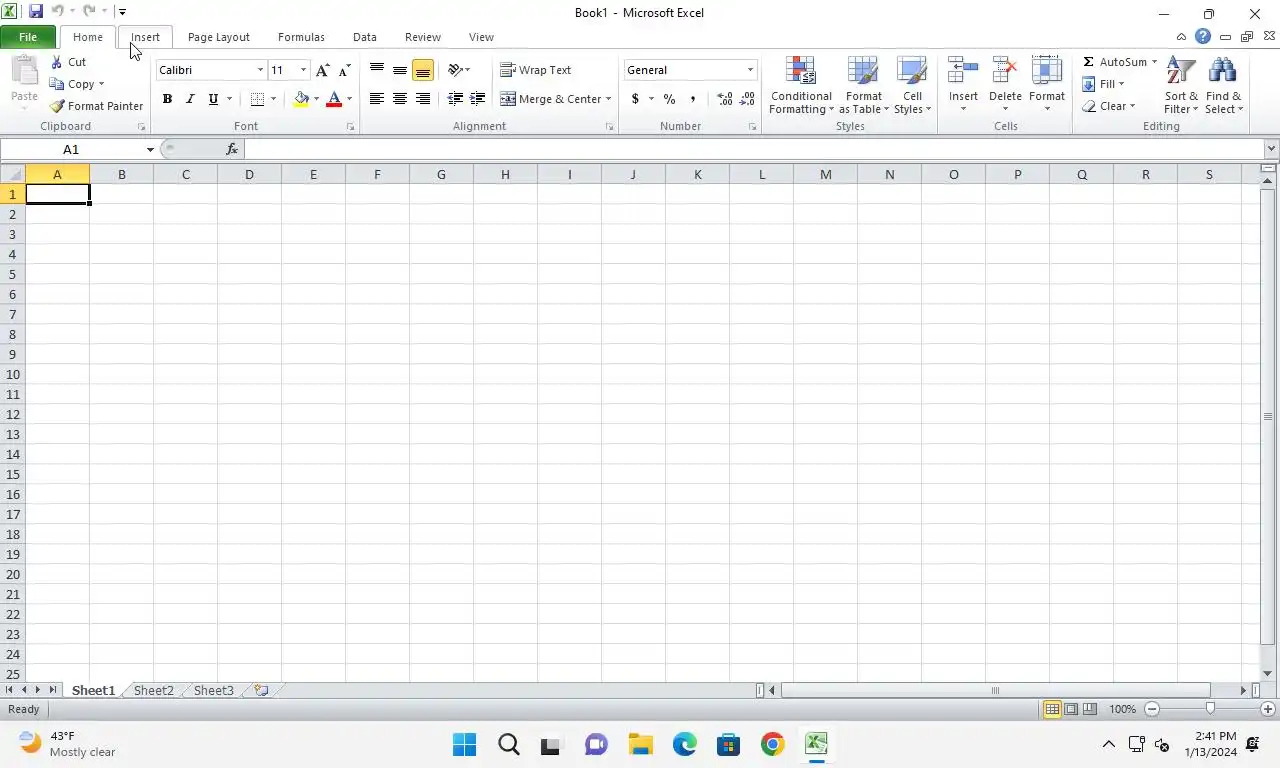Open the font size dropdown
Screen dimensions: 1280x768
[303, 70]
